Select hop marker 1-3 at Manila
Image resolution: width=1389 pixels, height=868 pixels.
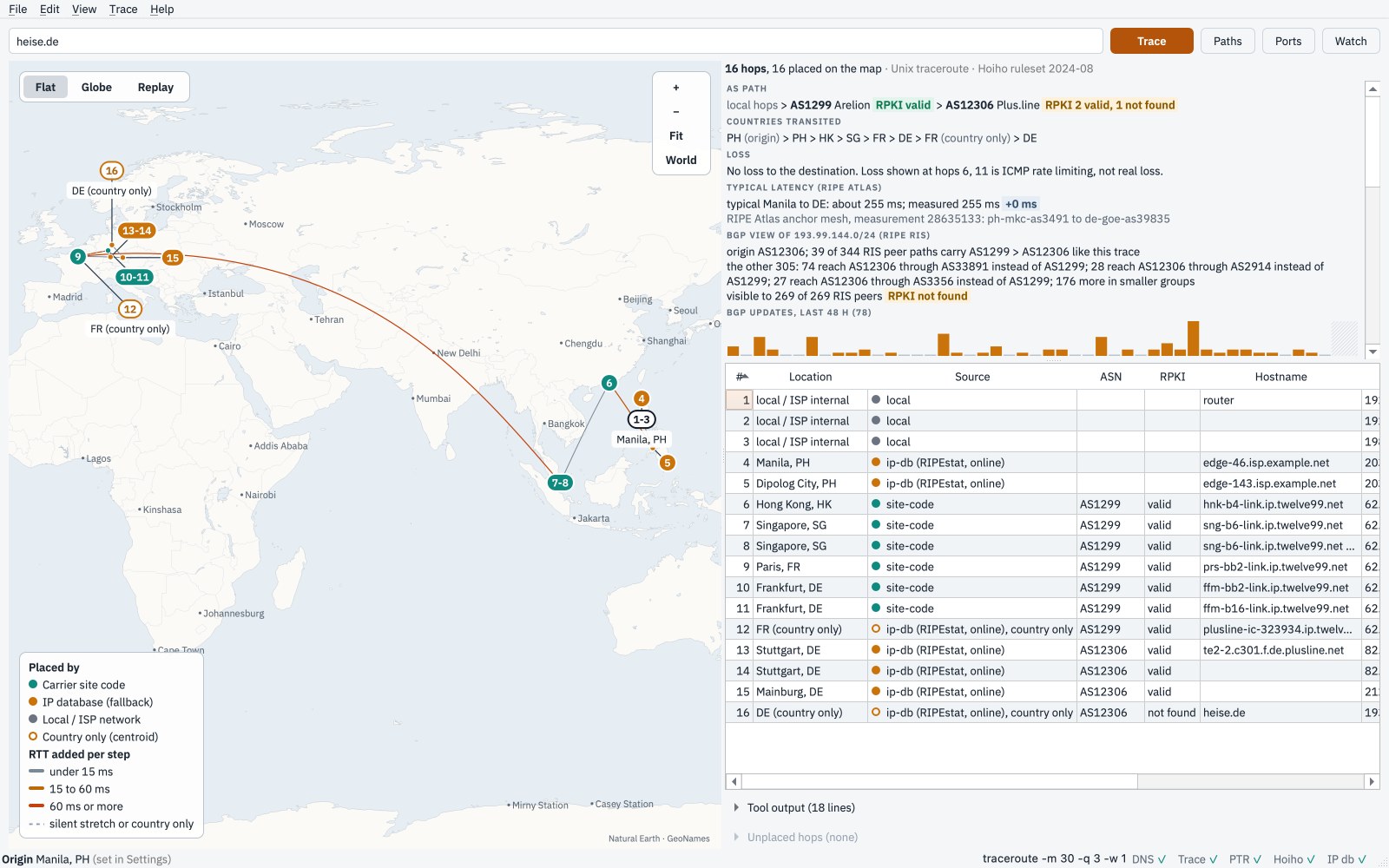pos(642,419)
